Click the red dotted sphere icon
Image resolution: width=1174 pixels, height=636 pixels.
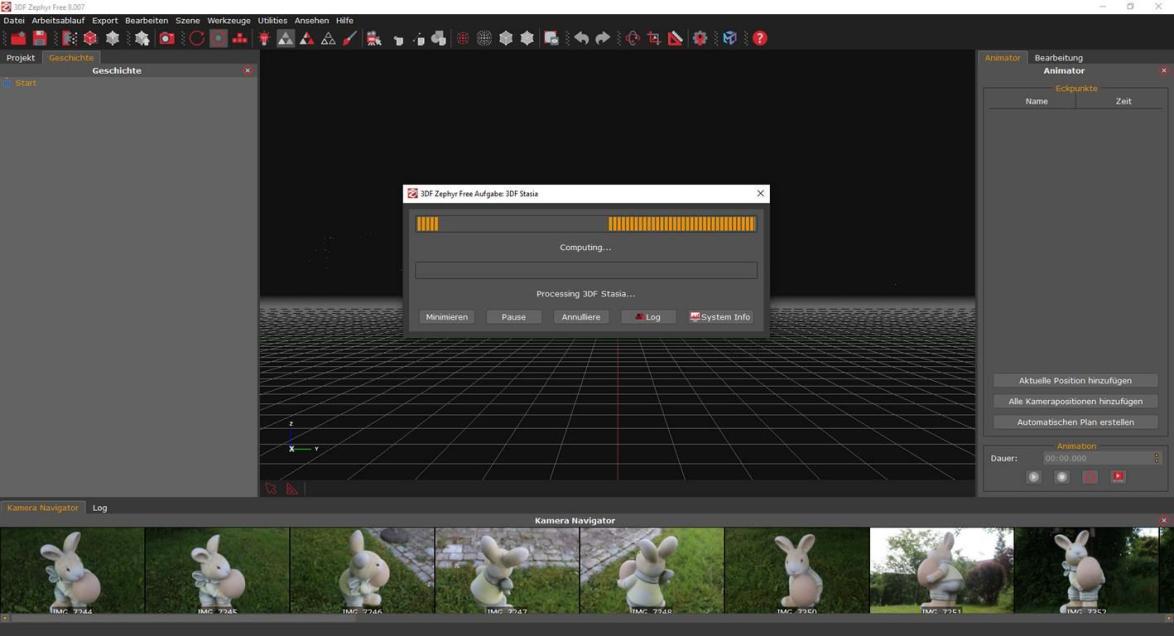[463, 38]
